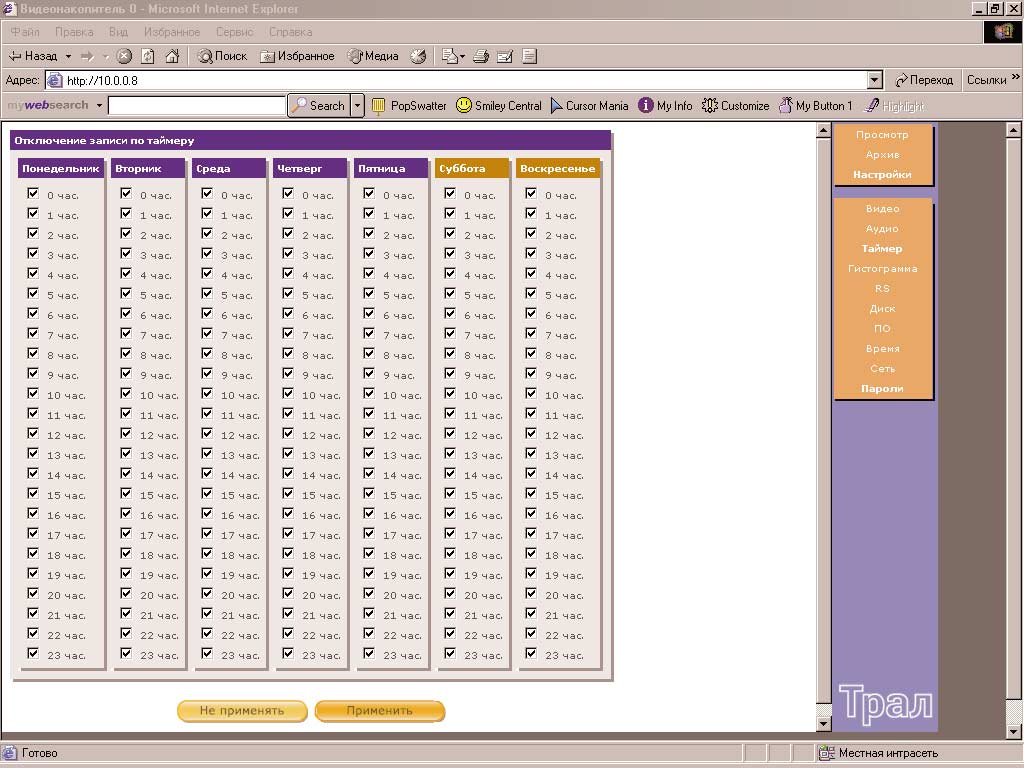Click the Refresh page icon
This screenshot has width=1024, height=768.
point(148,56)
